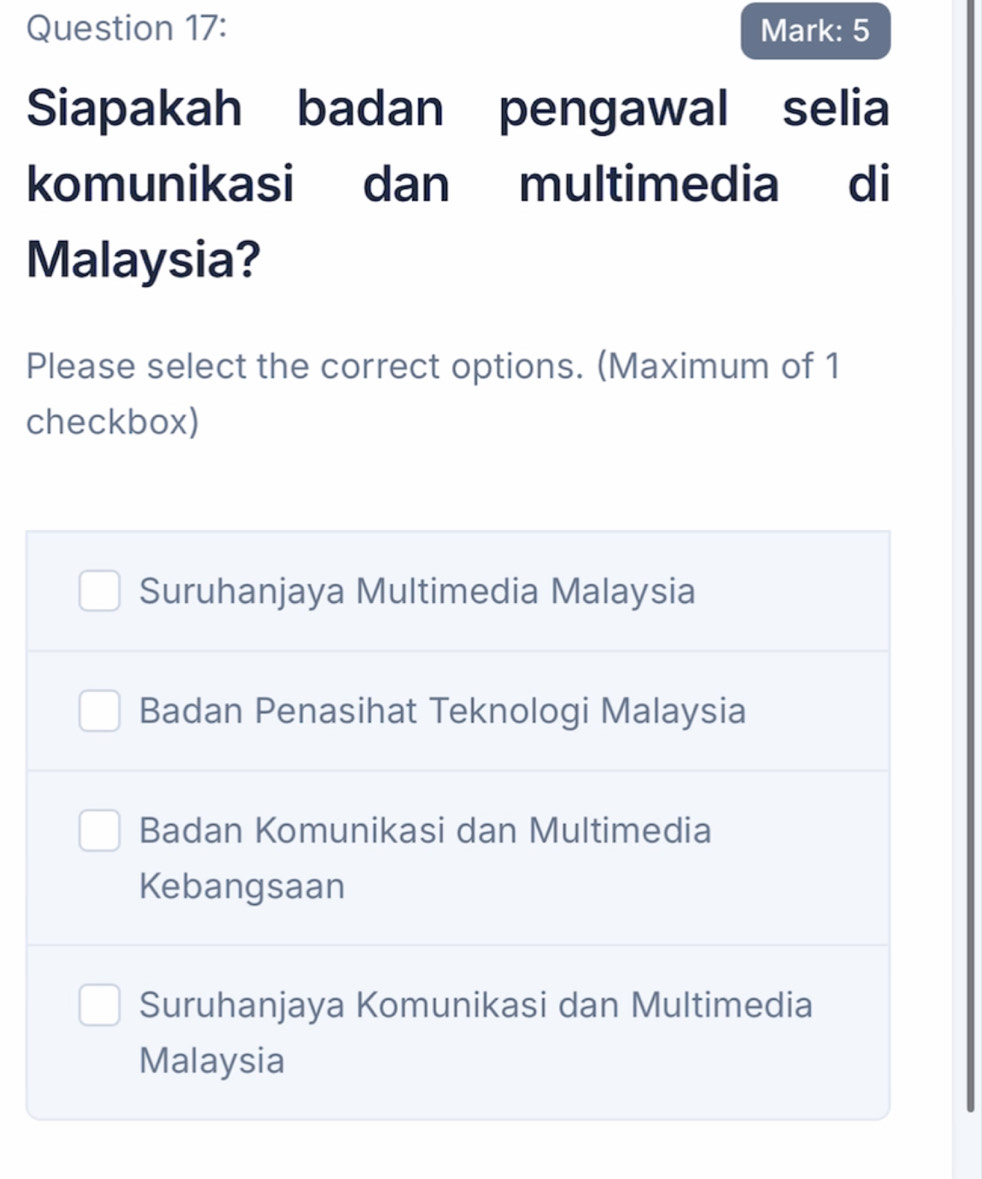Click the Mark: 5 badge

(814, 31)
